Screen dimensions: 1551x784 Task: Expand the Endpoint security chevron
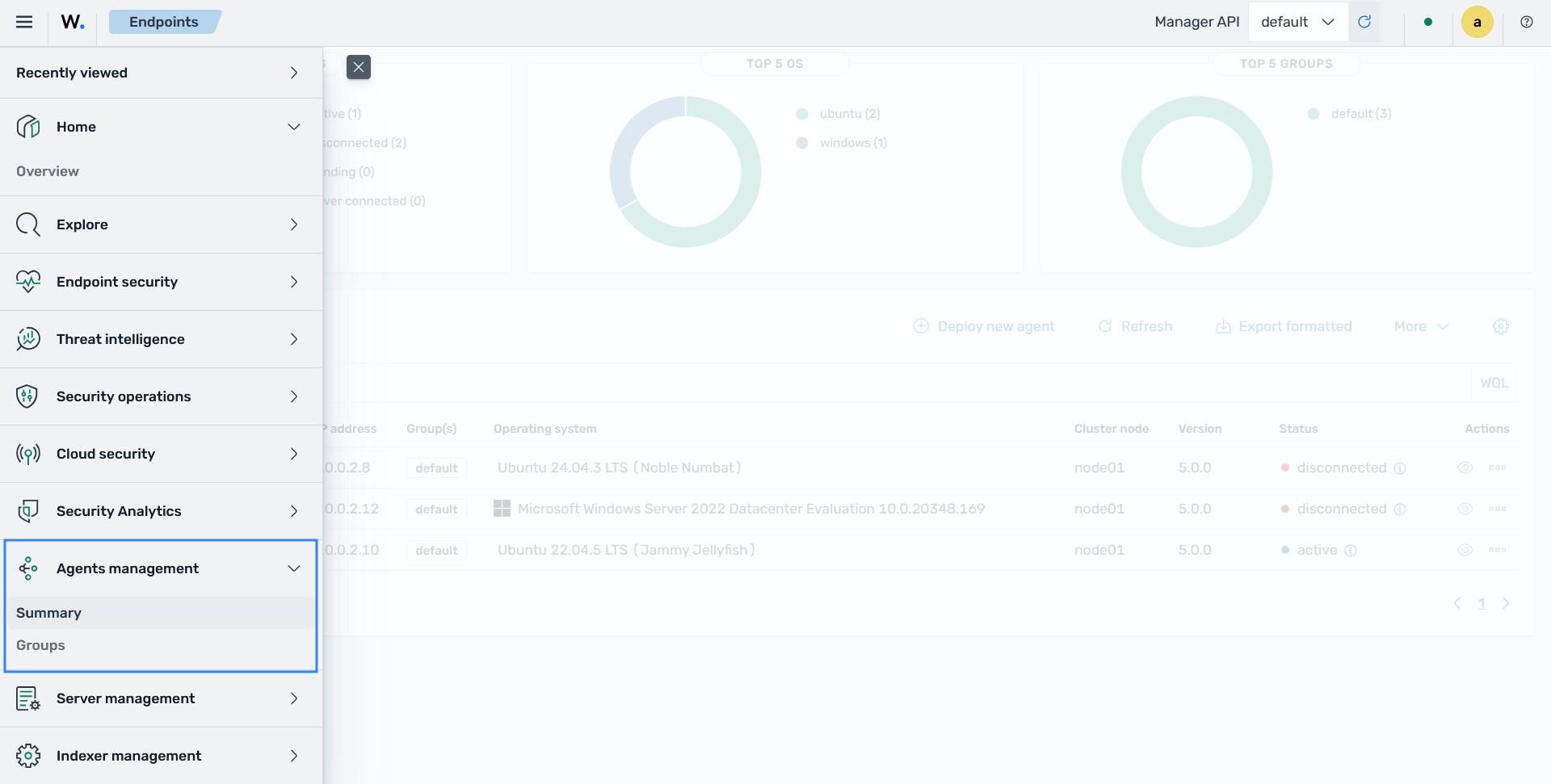294,282
